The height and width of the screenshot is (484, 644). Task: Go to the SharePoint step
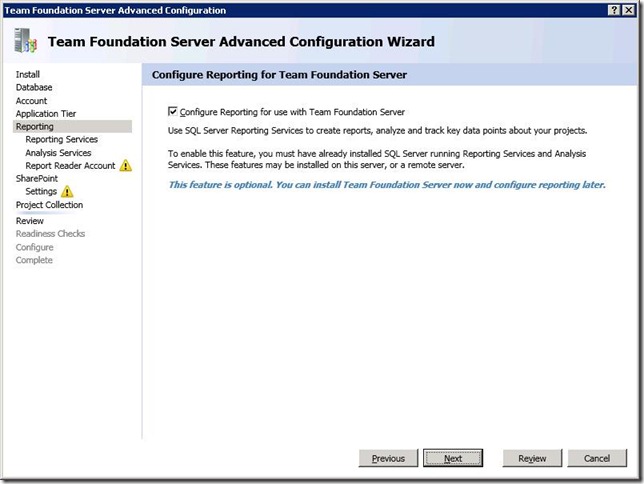click(x=37, y=178)
